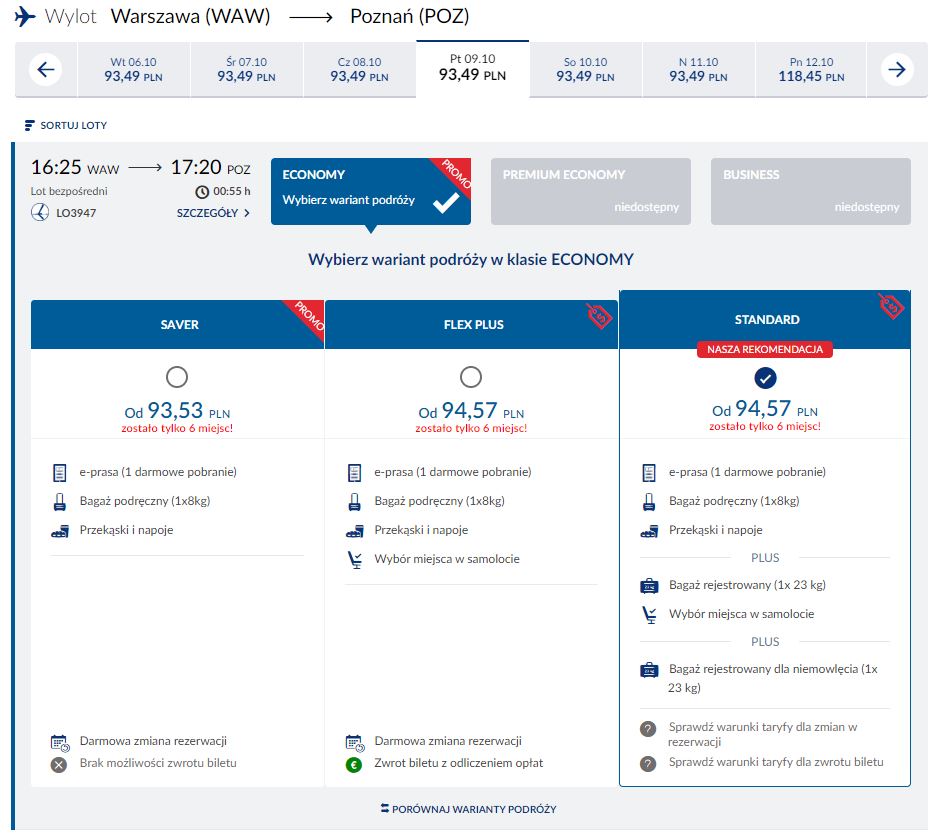The image size is (932, 833).
Task: Choose the PREMIUM ECONOMY class card
Action: (x=591, y=191)
